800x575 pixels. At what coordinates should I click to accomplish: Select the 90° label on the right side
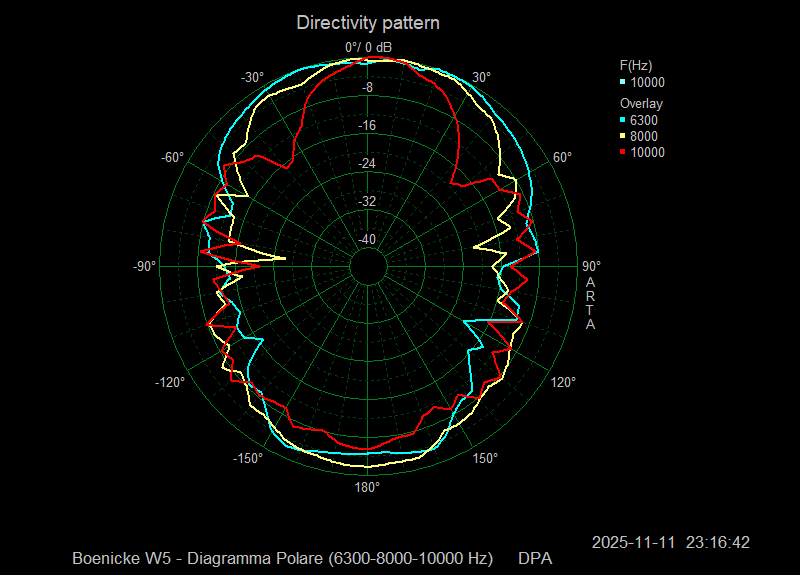(x=591, y=266)
